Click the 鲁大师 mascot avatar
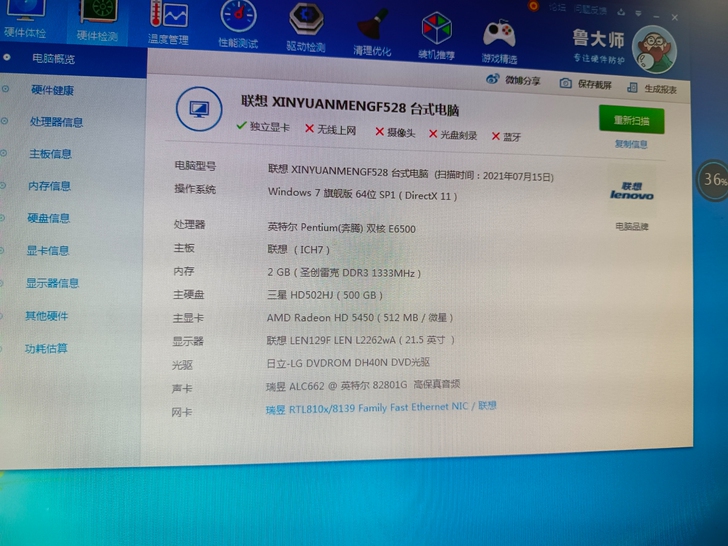Image resolution: width=728 pixels, height=546 pixels. click(x=654, y=50)
